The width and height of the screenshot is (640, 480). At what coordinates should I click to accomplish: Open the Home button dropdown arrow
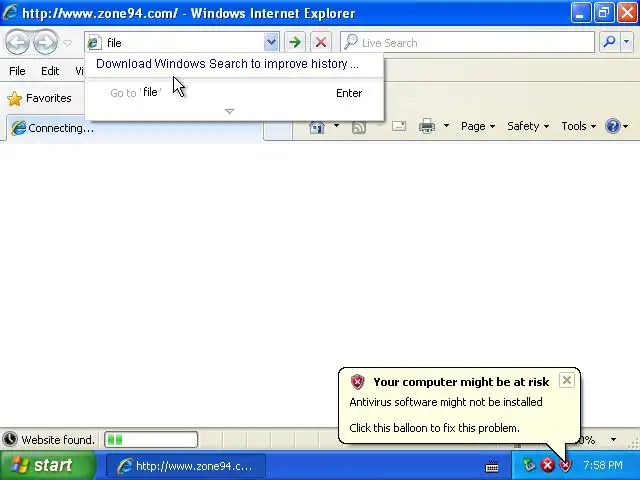coord(336,126)
